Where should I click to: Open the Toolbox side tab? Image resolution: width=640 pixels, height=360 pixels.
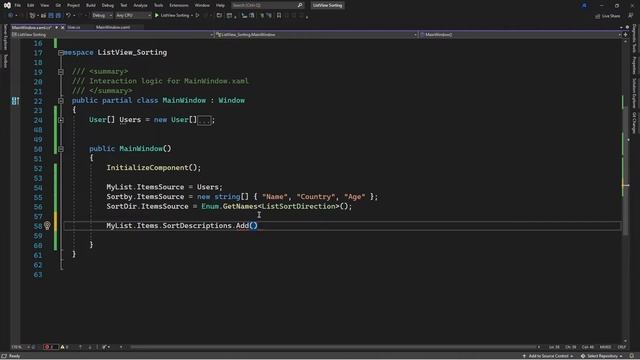pos(5,61)
